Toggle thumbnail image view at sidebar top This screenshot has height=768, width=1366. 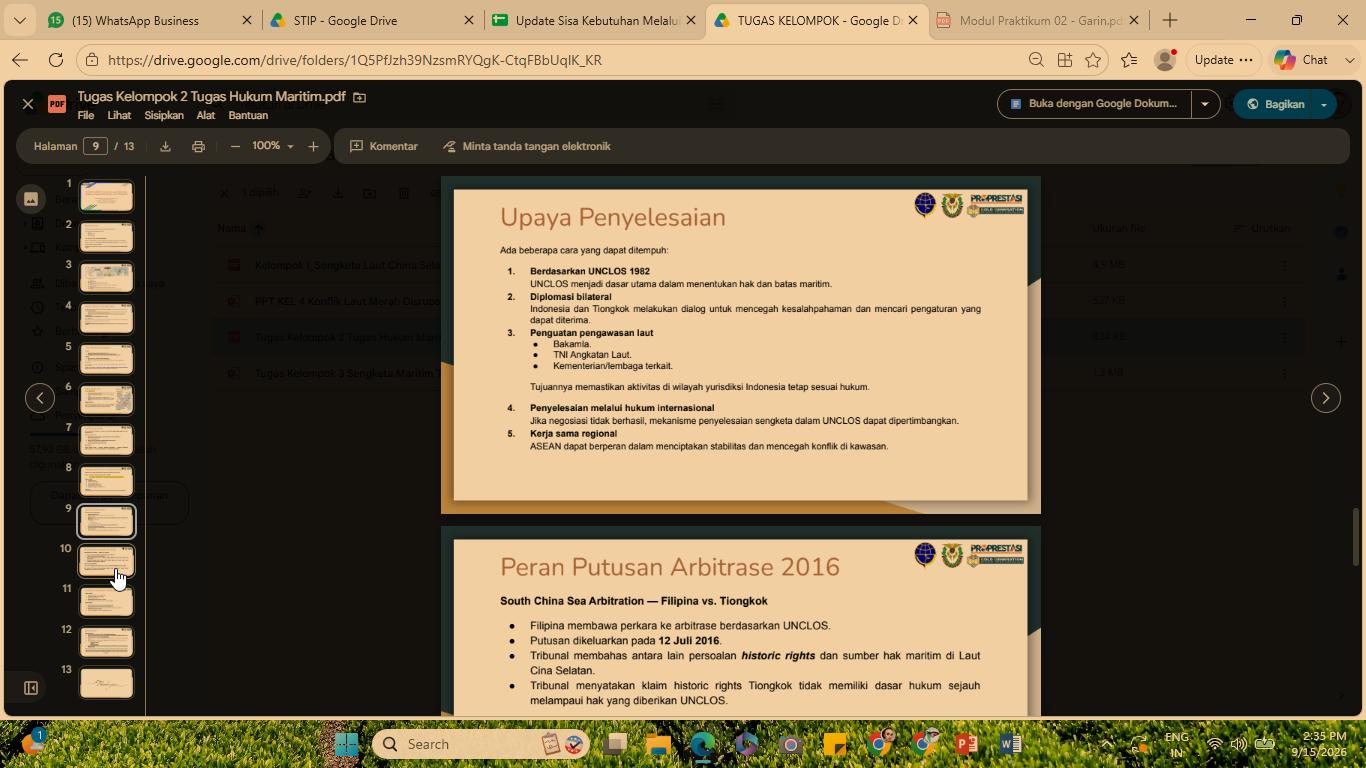click(31, 199)
